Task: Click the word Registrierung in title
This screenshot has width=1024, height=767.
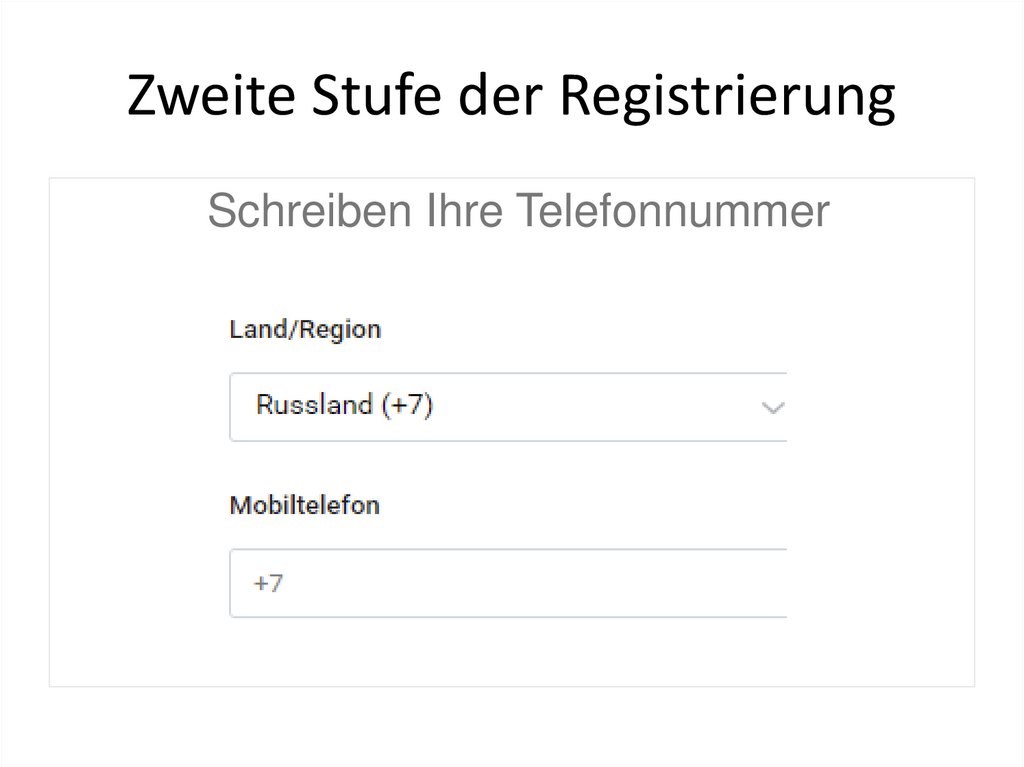Action: 726,99
